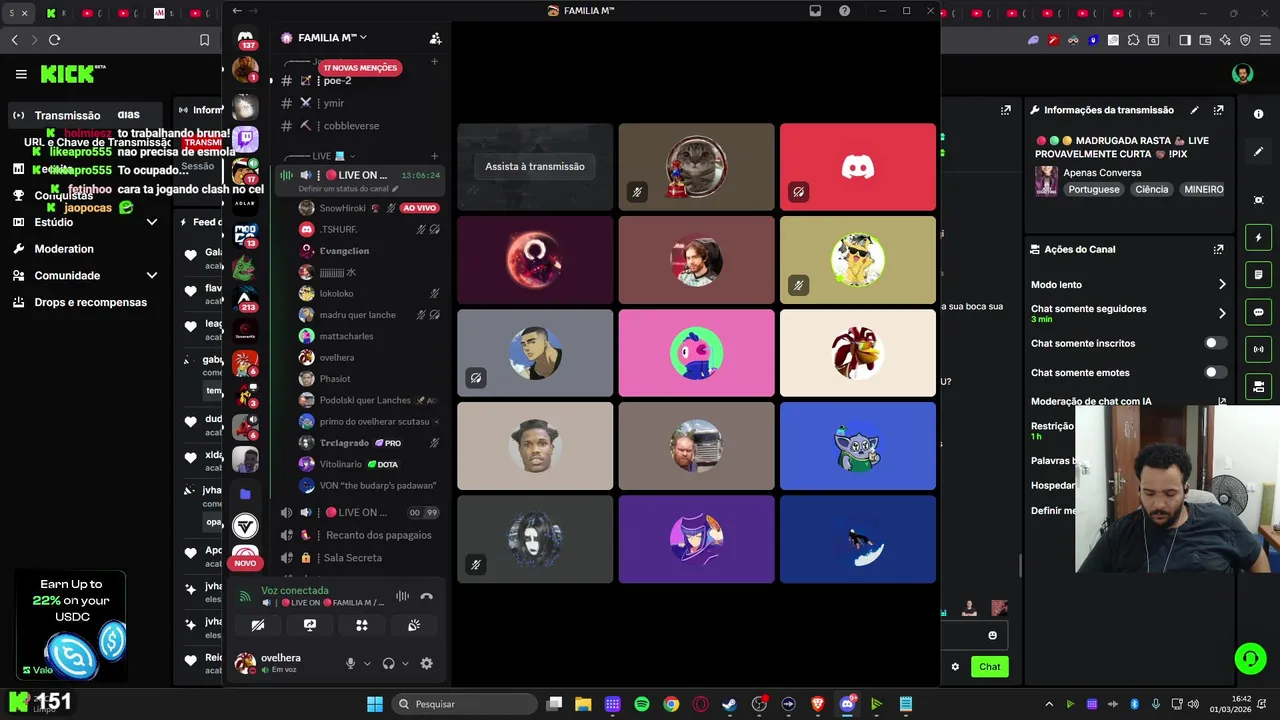The image size is (1280, 720).
Task: Click SnowHiroki in voice channel list
Action: pyautogui.click(x=342, y=208)
